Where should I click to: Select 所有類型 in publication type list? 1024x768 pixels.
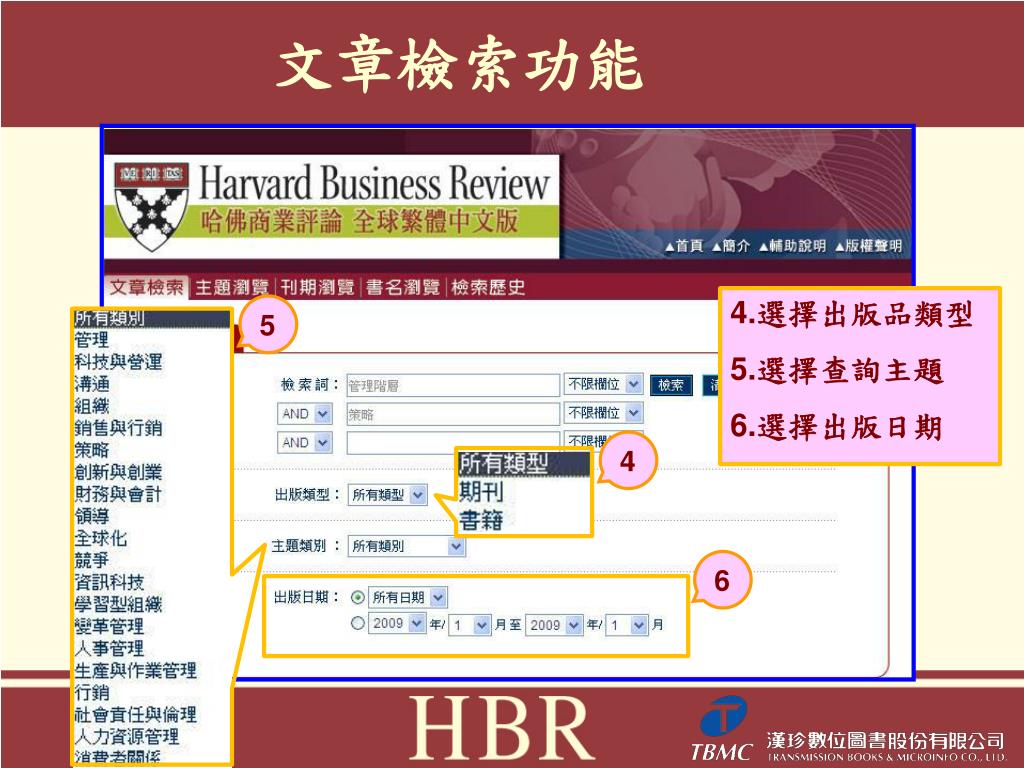[x=524, y=463]
